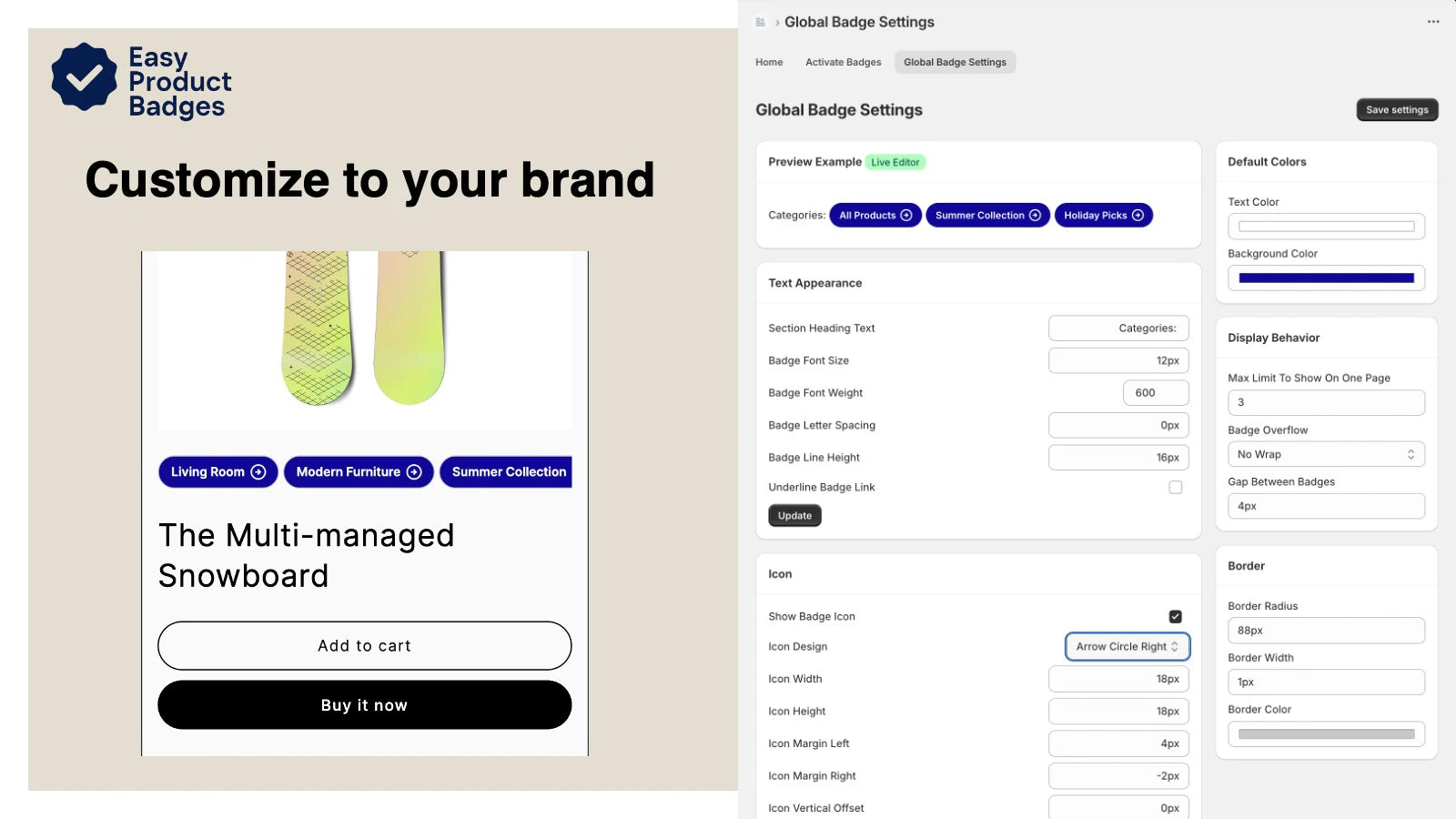Click the arrow icon on Living Room badge
This screenshot has width=1456, height=819.
coord(258,472)
